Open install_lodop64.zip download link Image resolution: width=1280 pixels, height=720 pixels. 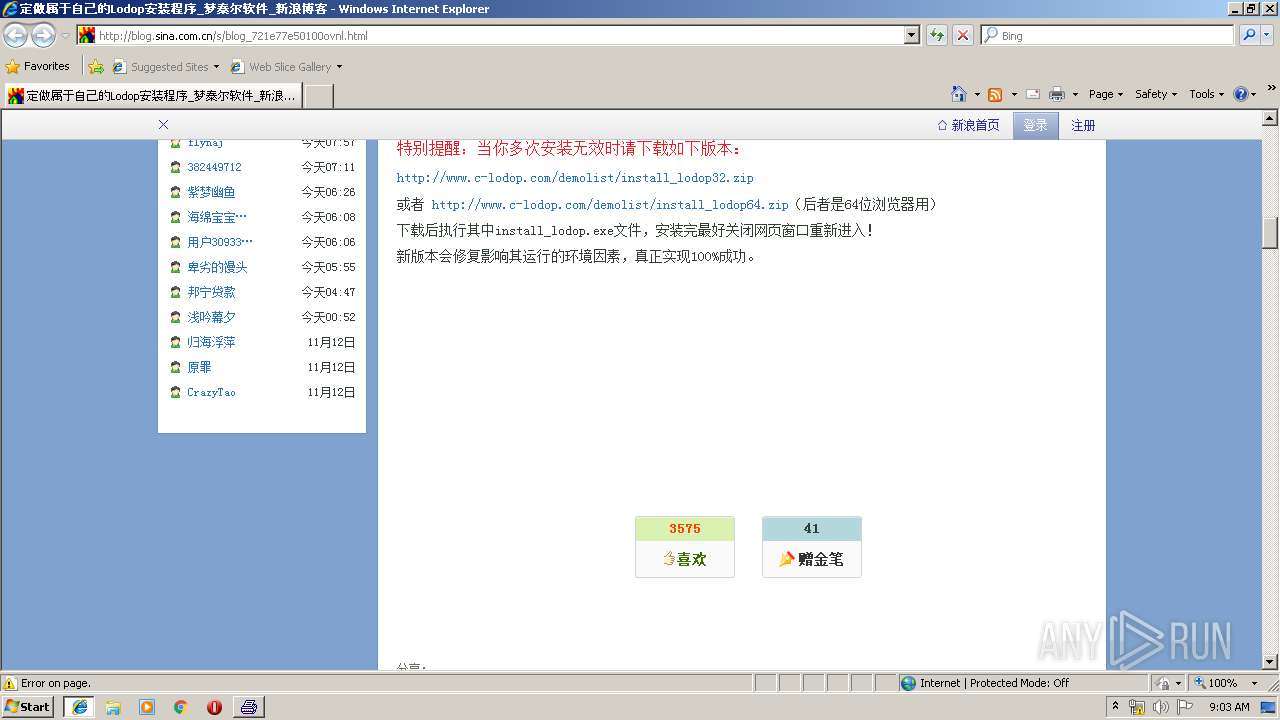point(610,204)
